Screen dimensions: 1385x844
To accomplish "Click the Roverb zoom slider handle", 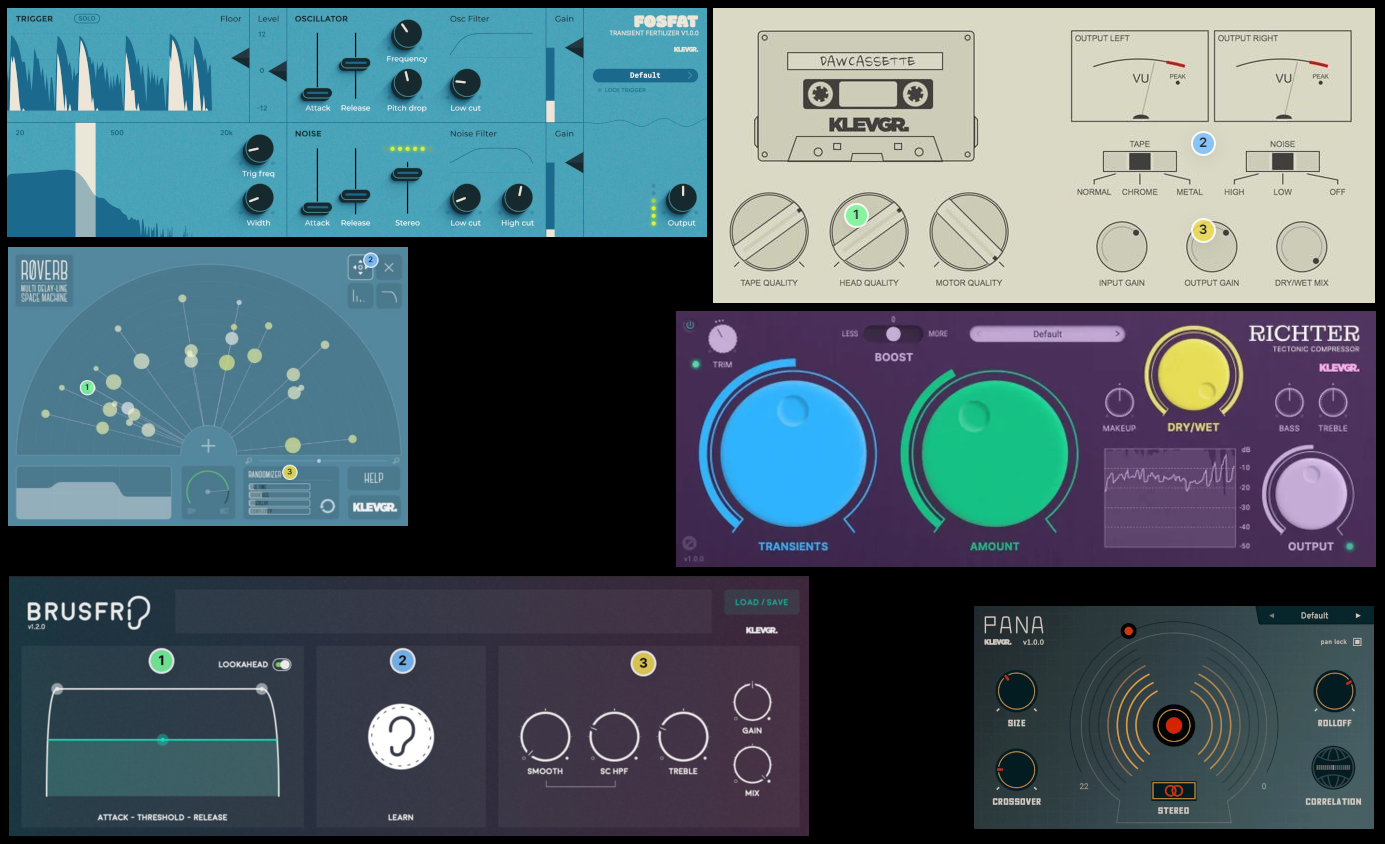I will 319,461.
